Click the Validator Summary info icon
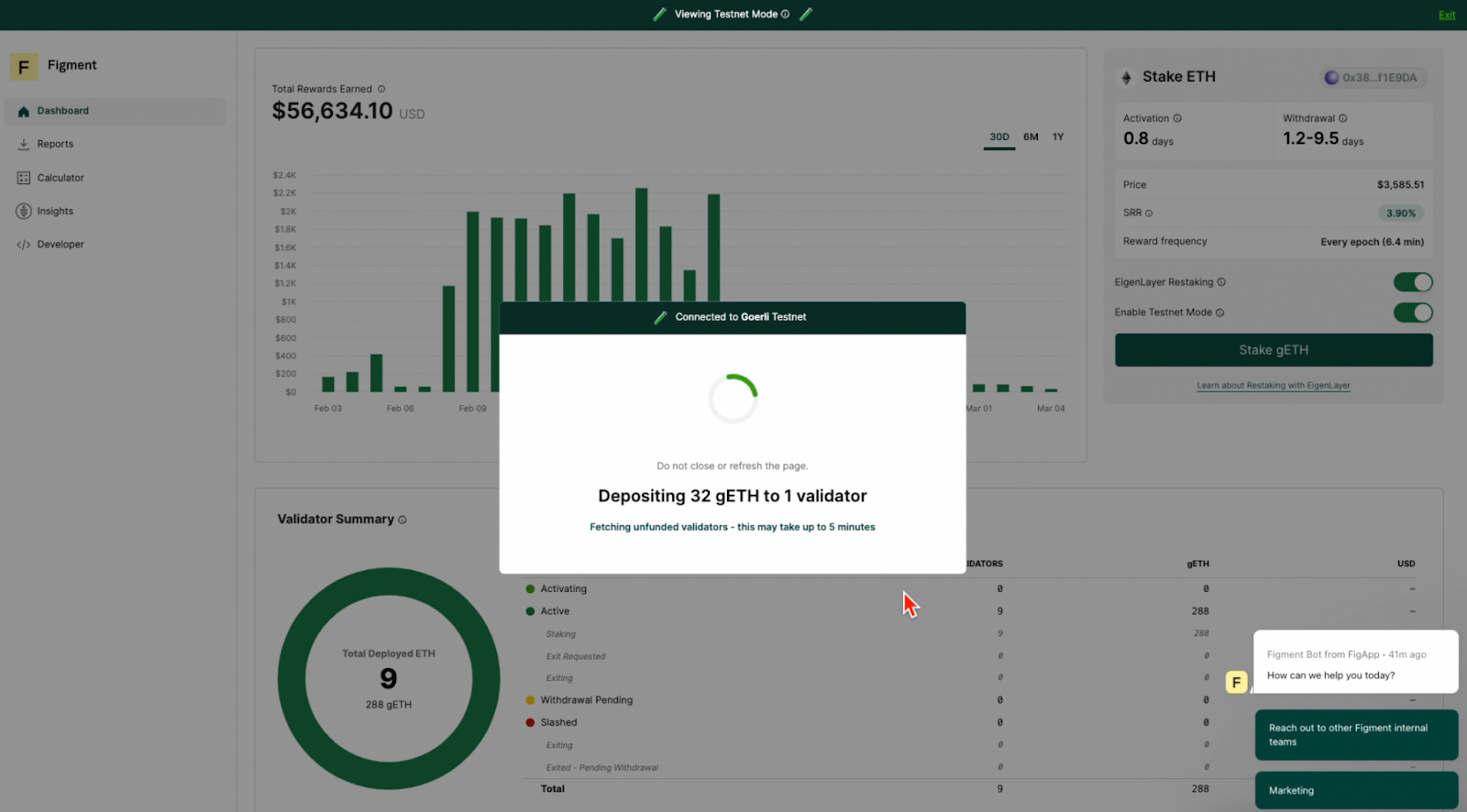Viewport: 1467px width, 812px height. click(x=403, y=520)
